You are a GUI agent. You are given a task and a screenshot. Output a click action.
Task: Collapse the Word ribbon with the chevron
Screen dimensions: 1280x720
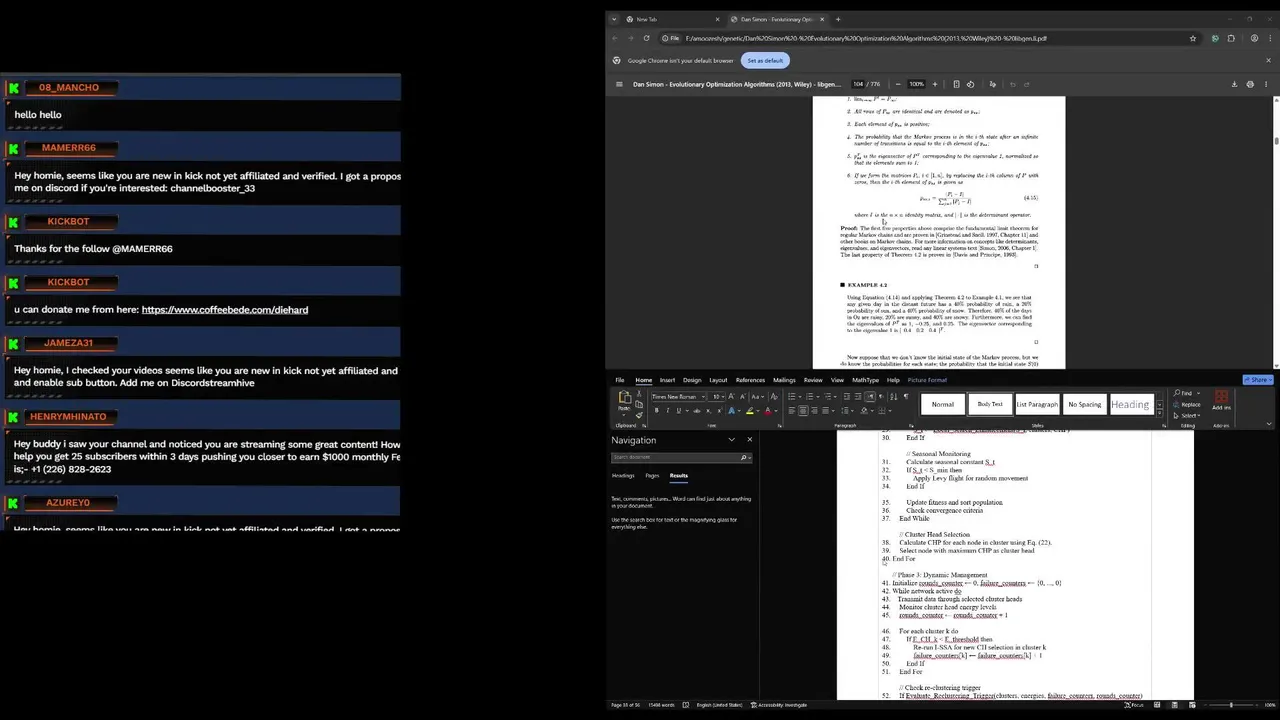coord(1269,424)
